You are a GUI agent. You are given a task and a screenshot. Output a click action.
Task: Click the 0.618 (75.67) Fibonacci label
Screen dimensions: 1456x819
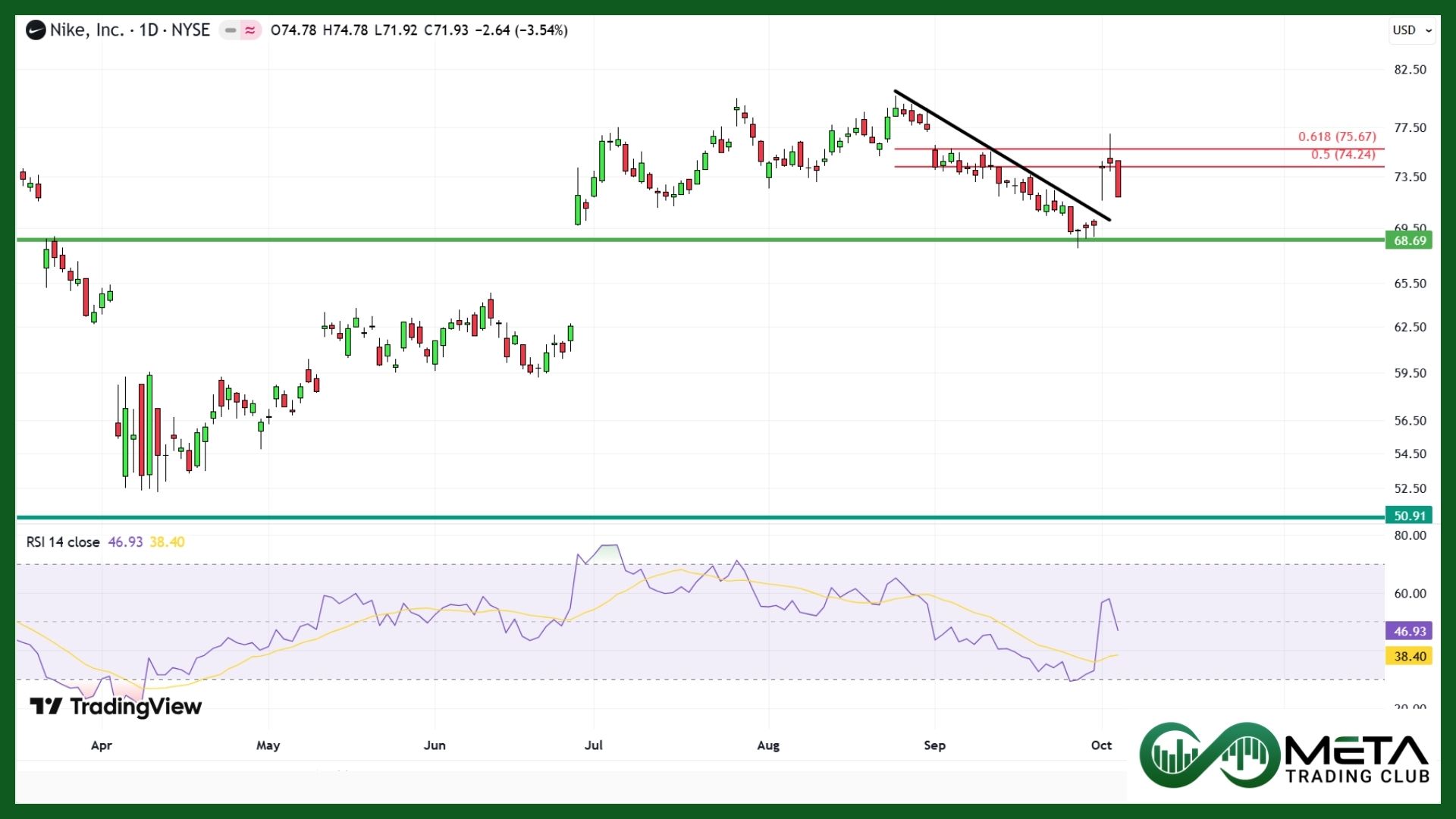pyautogui.click(x=1336, y=136)
